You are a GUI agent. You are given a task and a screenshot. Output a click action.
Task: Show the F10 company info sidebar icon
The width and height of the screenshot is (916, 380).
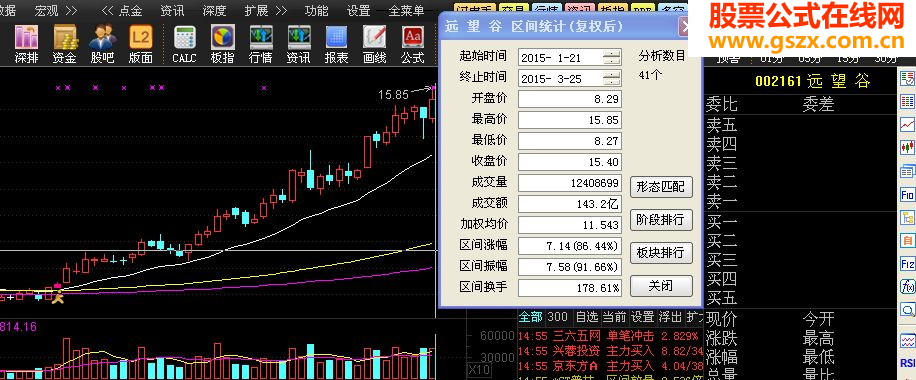click(908, 194)
